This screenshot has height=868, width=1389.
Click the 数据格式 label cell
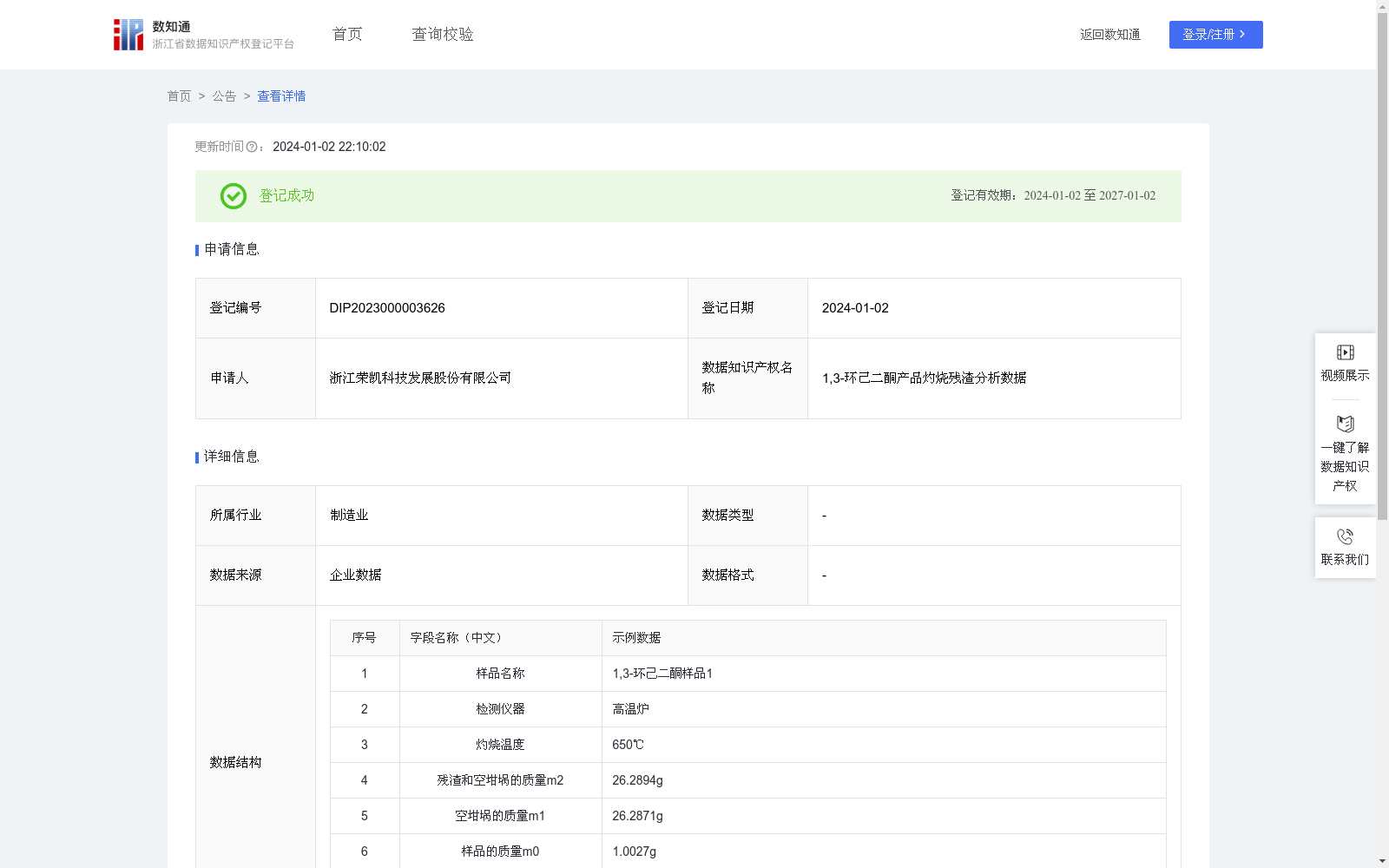747,575
